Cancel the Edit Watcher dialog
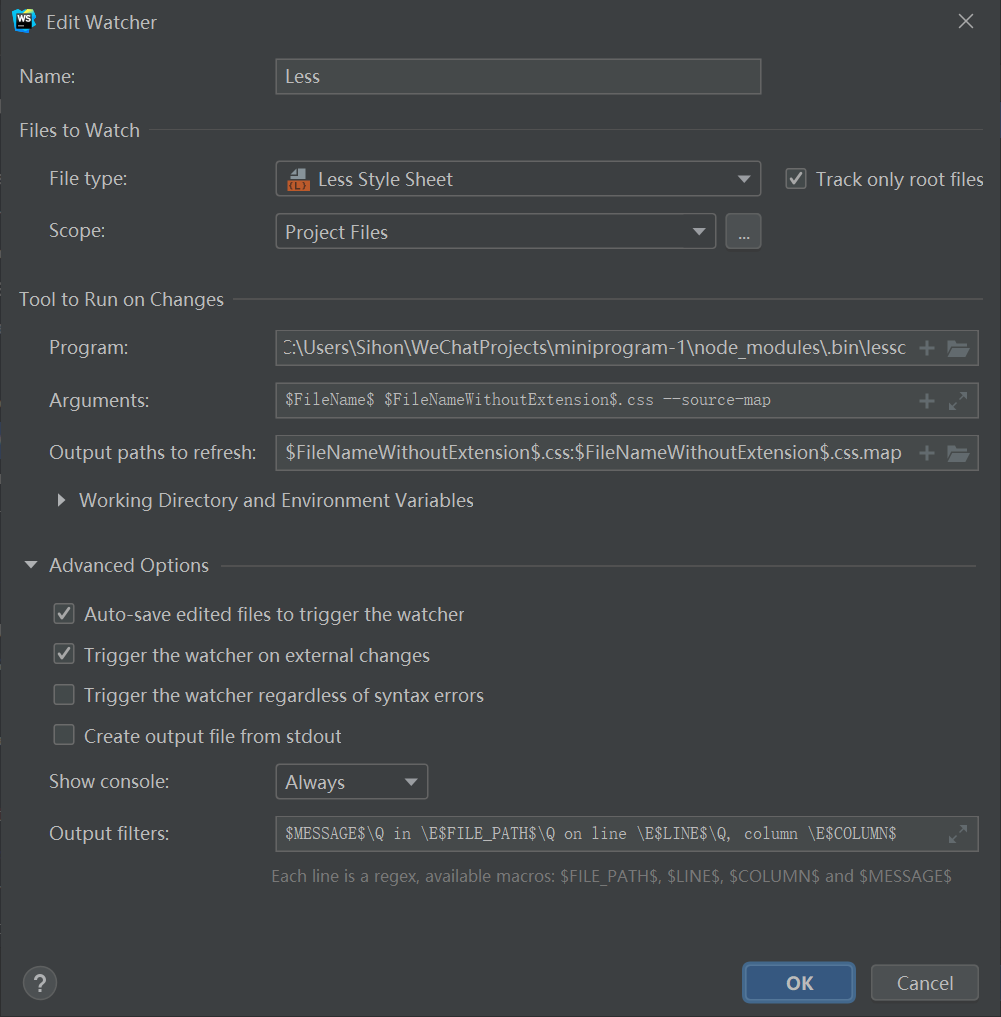Screen dimensions: 1001x1017 click(924, 982)
